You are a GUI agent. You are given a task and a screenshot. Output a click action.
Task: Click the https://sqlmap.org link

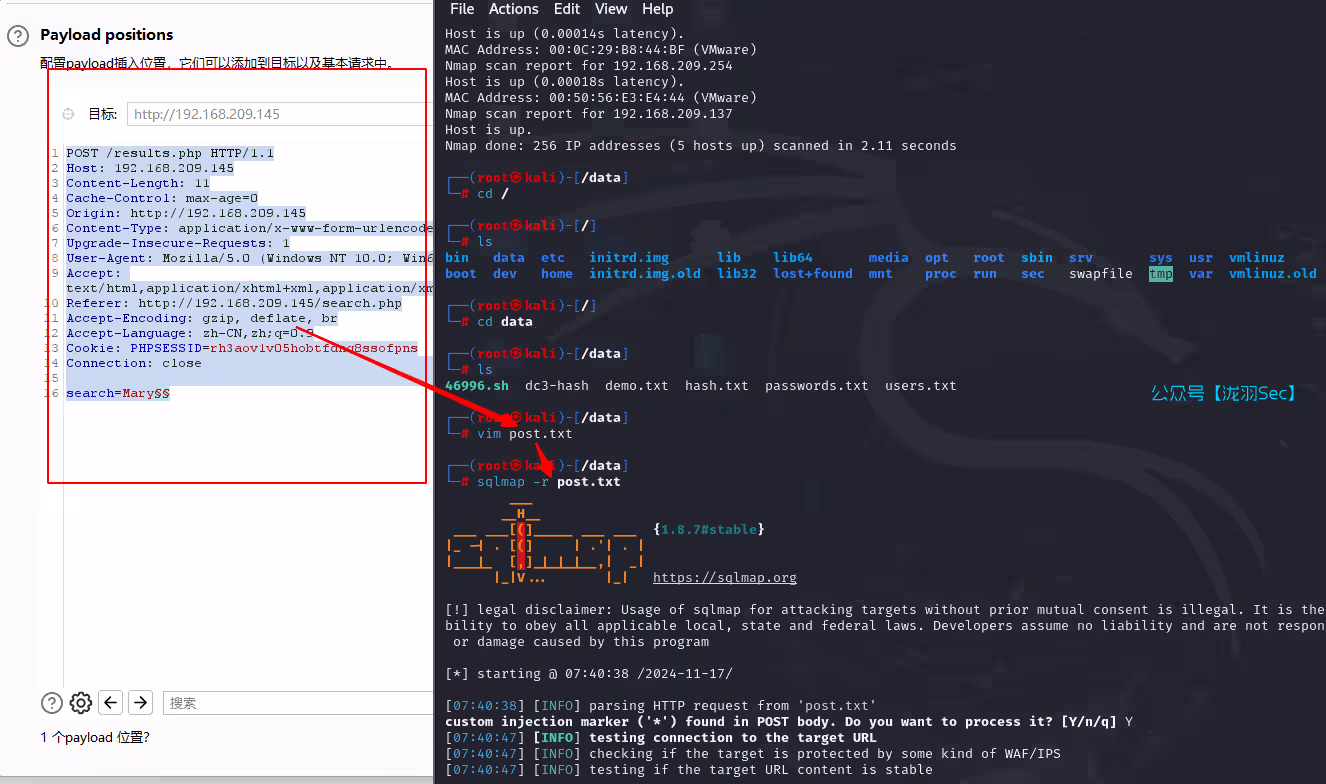point(724,578)
